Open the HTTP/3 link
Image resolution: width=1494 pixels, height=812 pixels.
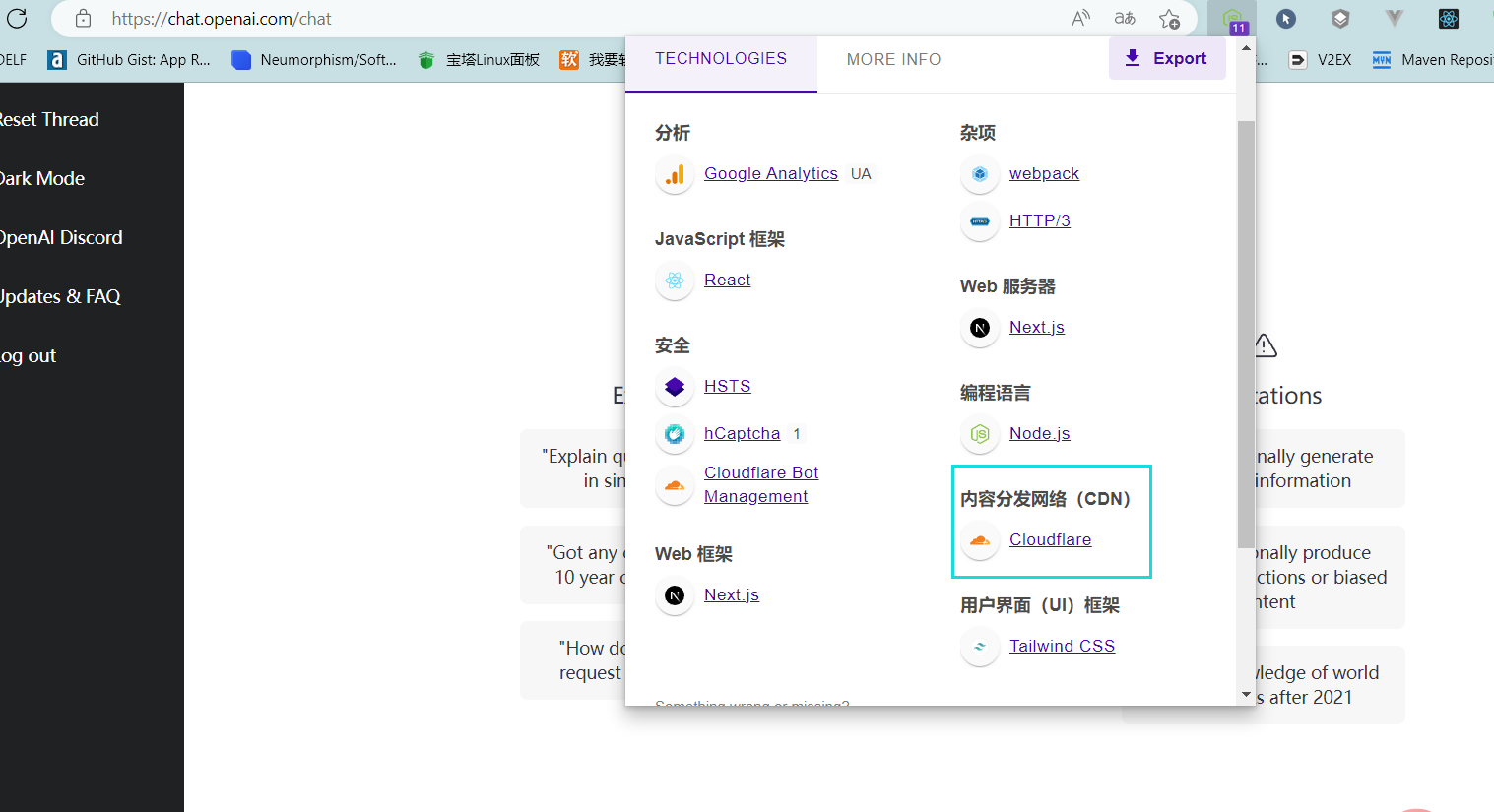click(1040, 220)
